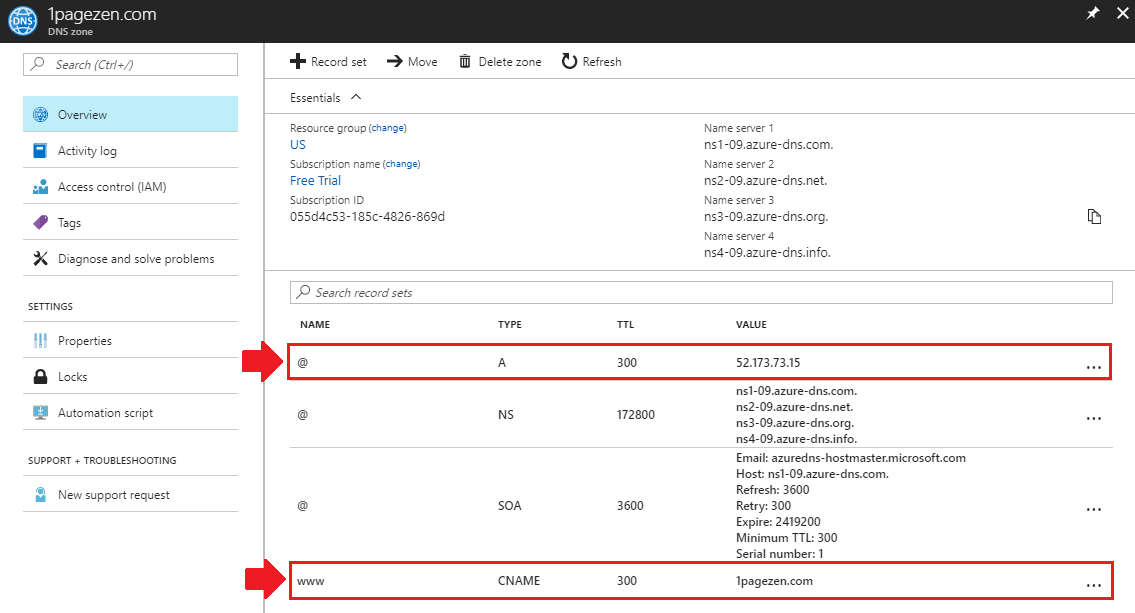The image size is (1135, 613).
Task: Click the magnifier icon in record search
Action: coord(303,292)
